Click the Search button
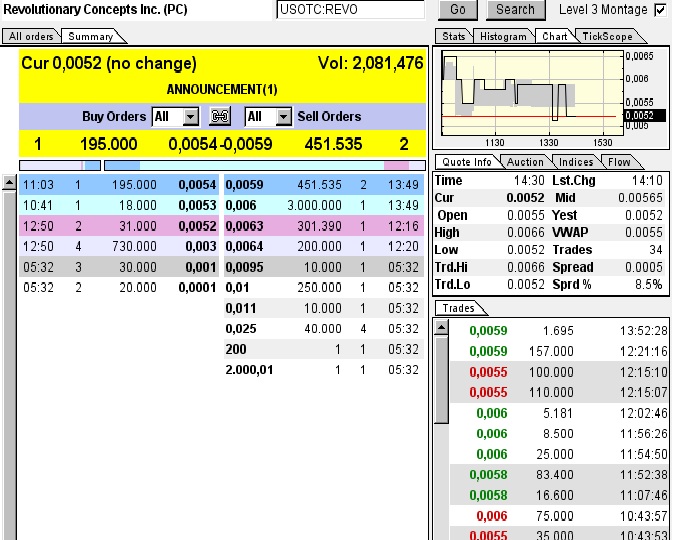 (x=515, y=9)
